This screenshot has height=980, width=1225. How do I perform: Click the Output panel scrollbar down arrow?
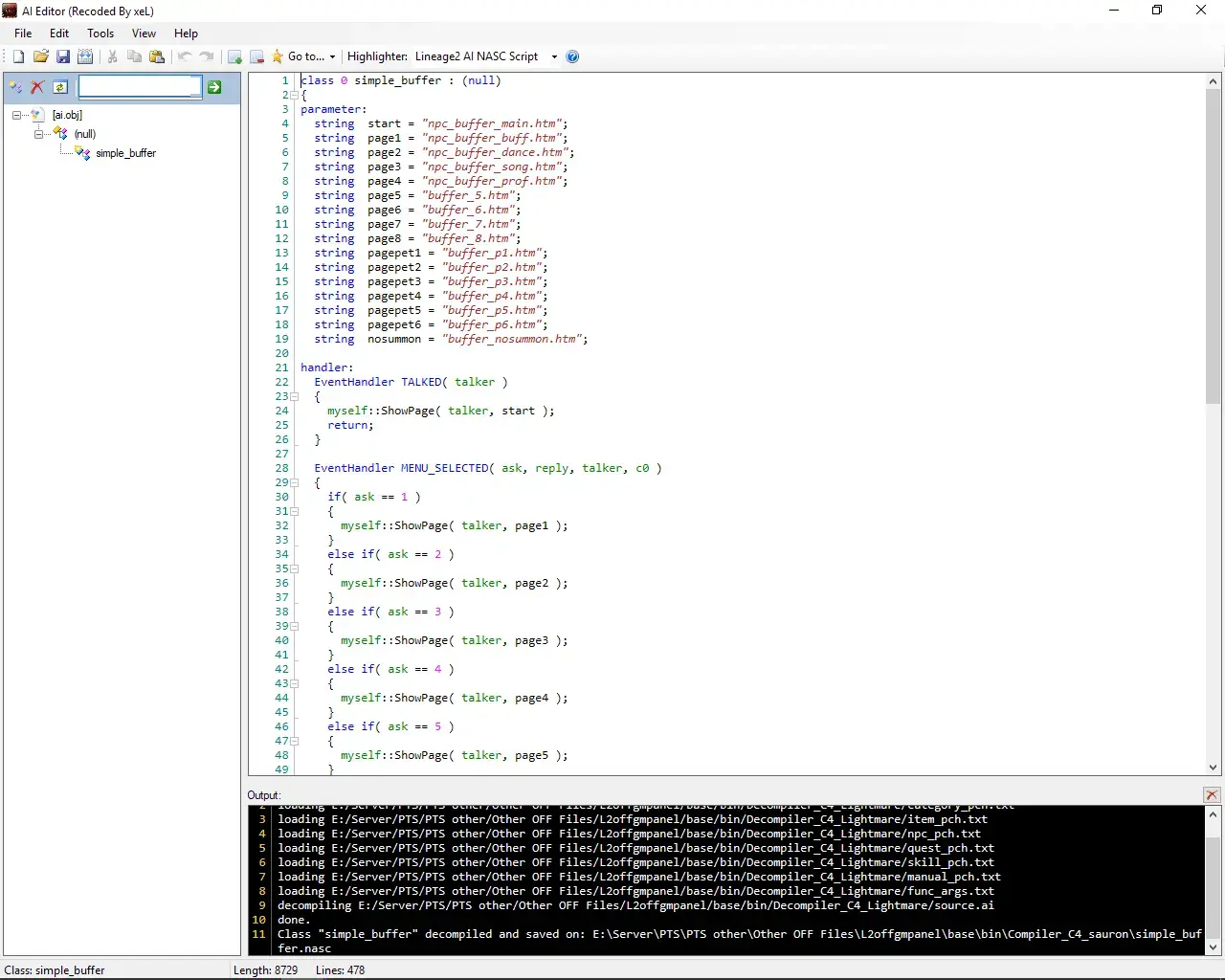[1214, 947]
